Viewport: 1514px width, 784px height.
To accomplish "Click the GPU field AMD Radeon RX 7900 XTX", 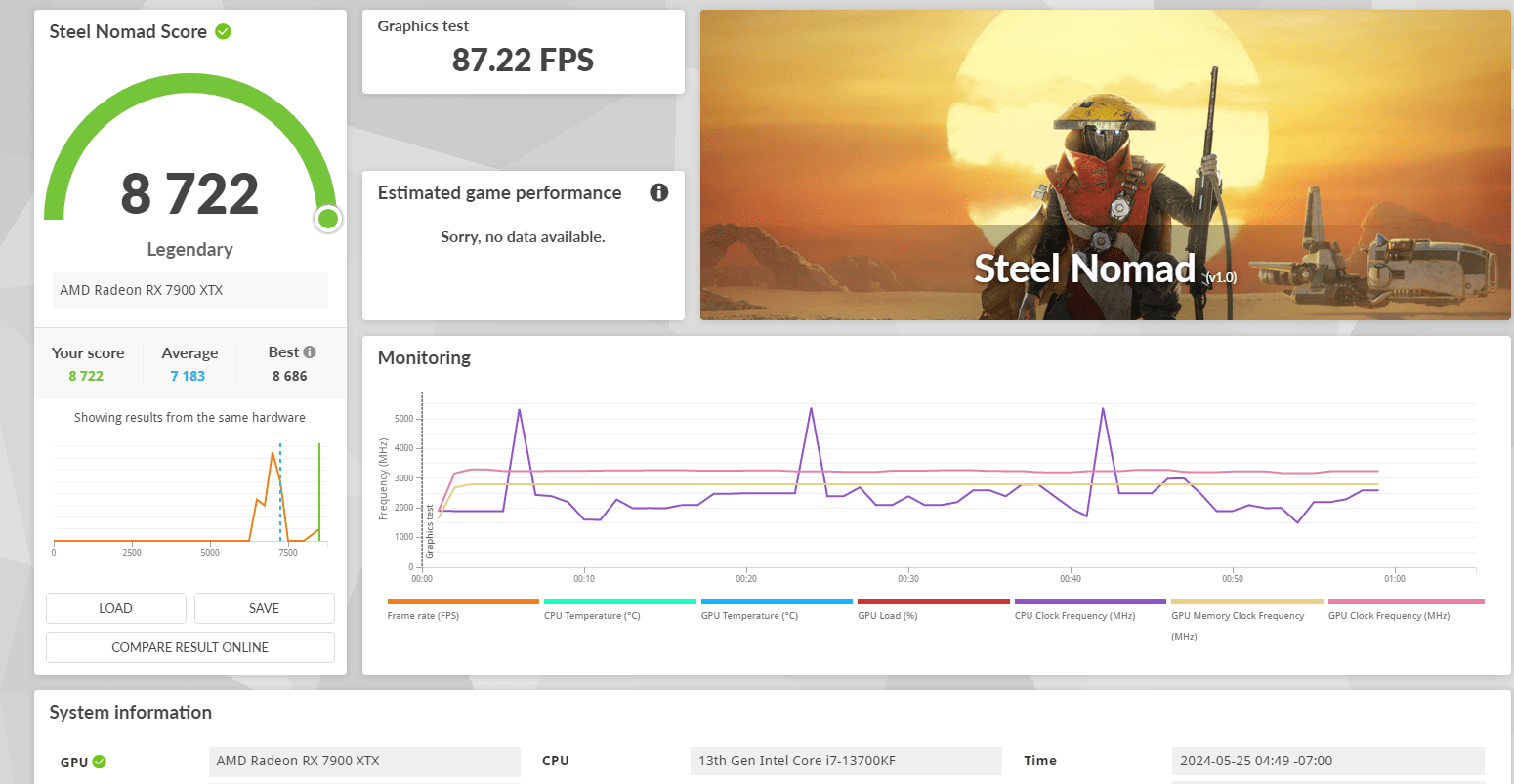I will pos(364,762).
